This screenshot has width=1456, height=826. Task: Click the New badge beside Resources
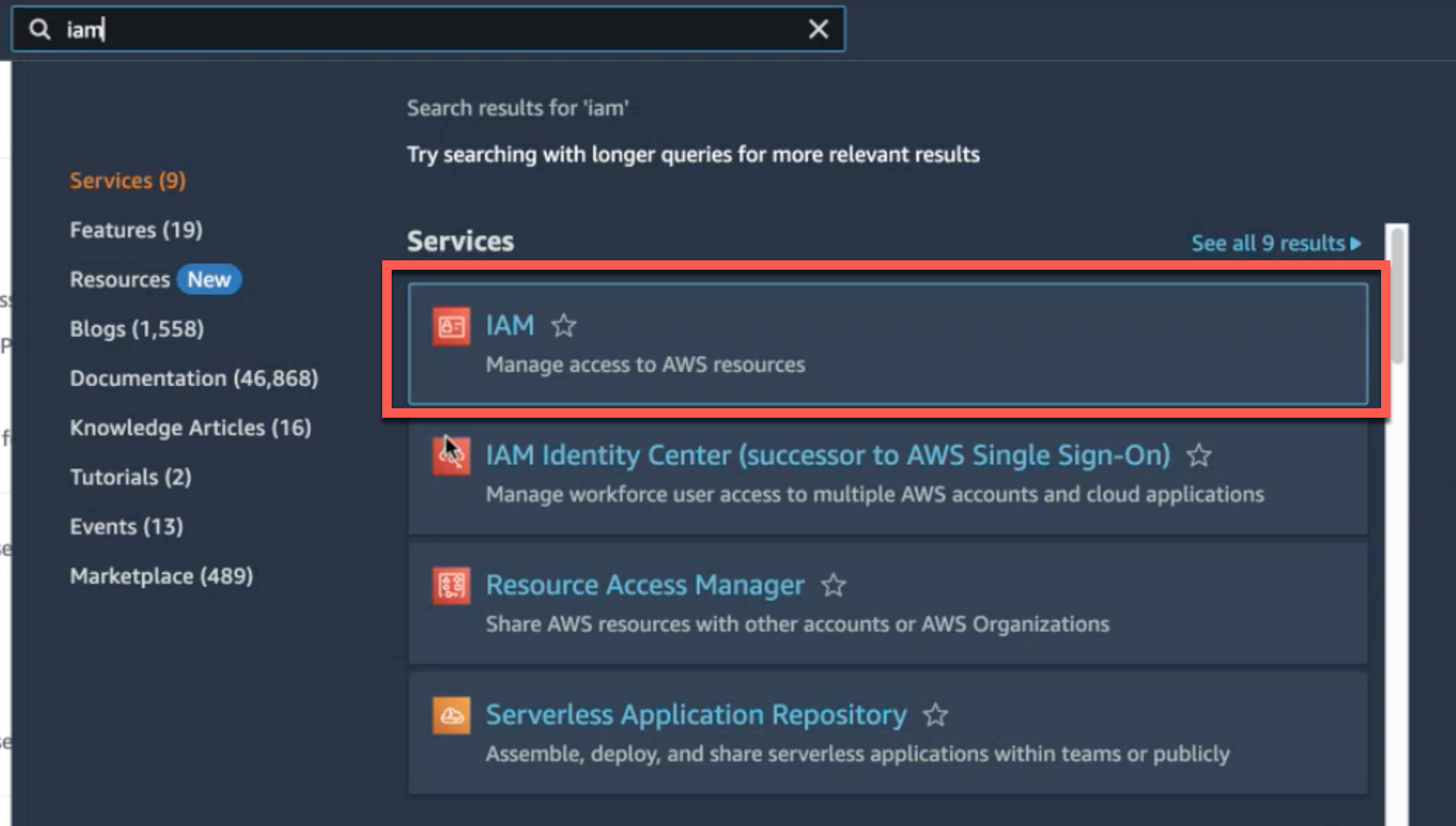[209, 280]
